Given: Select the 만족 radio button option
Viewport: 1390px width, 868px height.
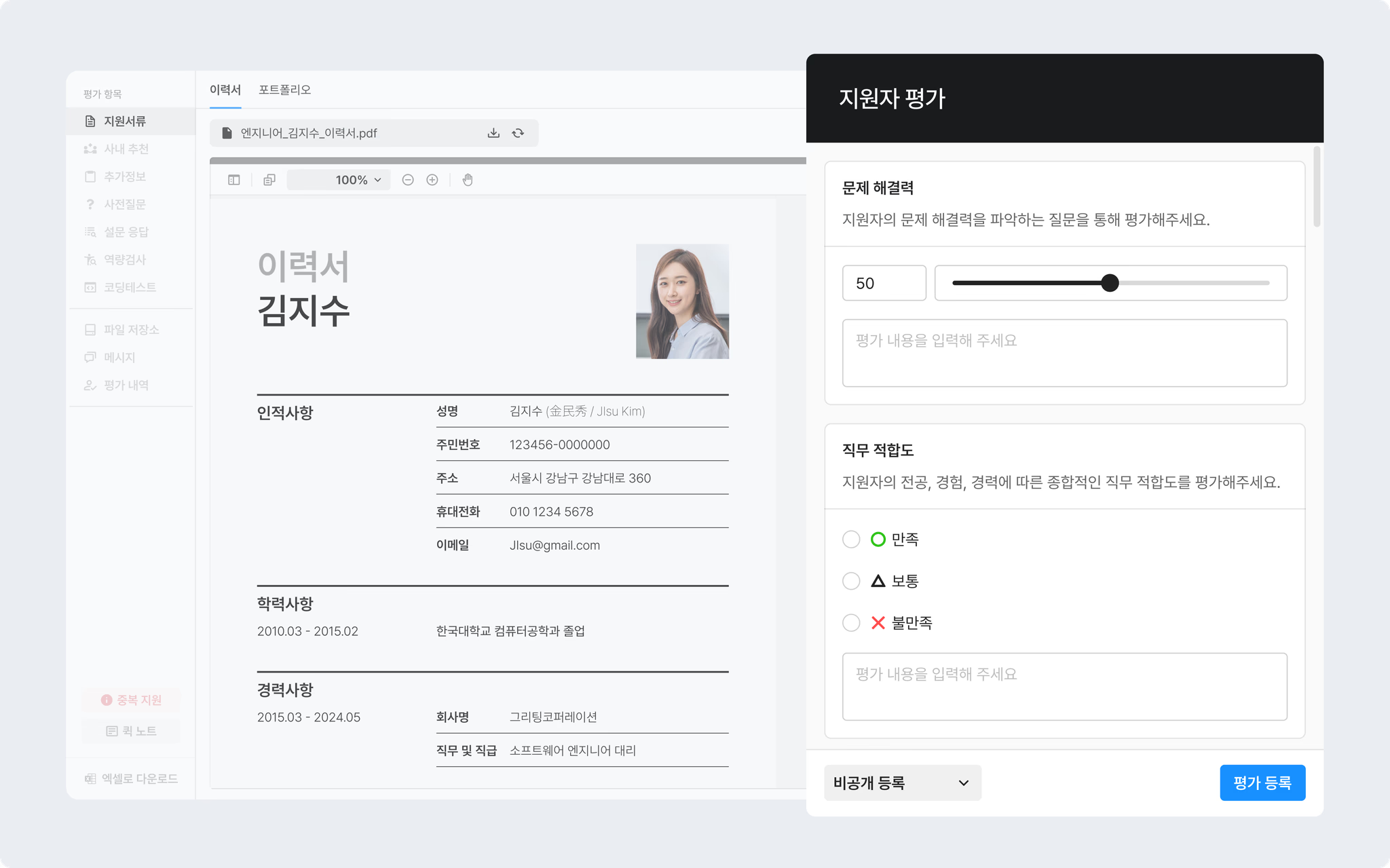Looking at the screenshot, I should pos(851,539).
